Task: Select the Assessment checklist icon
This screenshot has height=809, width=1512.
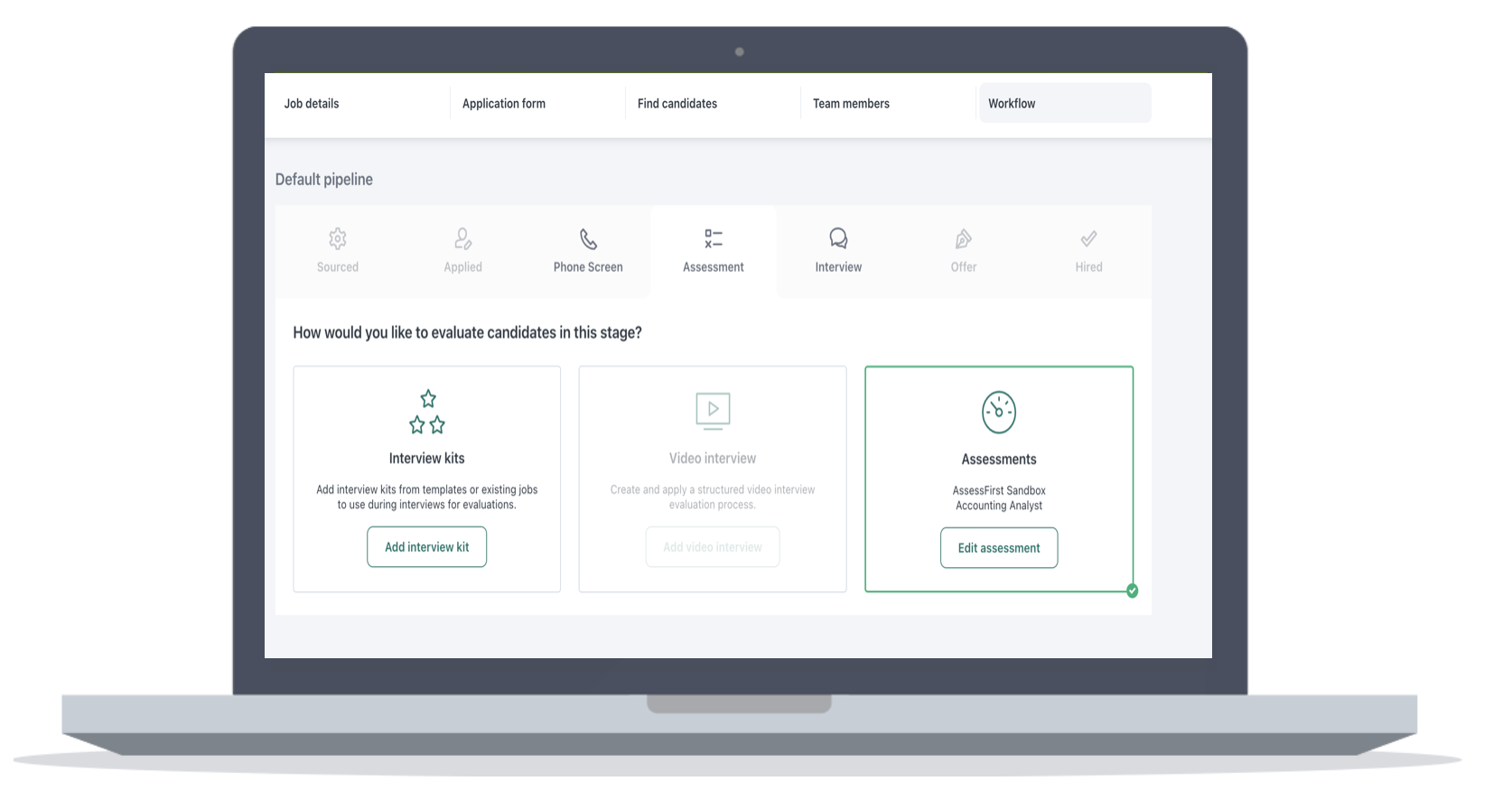Action: pyautogui.click(x=714, y=239)
